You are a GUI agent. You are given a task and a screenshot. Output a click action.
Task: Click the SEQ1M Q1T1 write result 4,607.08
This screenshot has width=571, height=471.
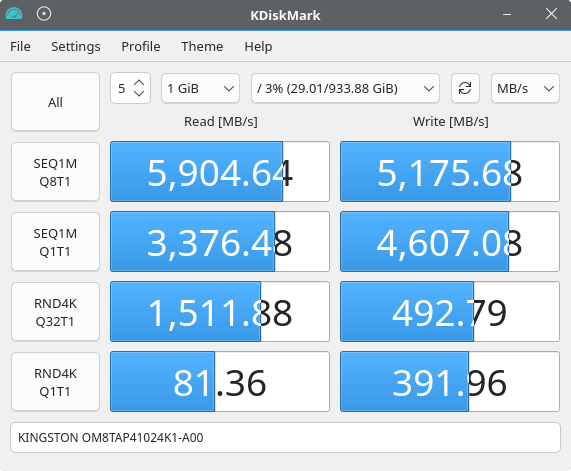(x=450, y=242)
